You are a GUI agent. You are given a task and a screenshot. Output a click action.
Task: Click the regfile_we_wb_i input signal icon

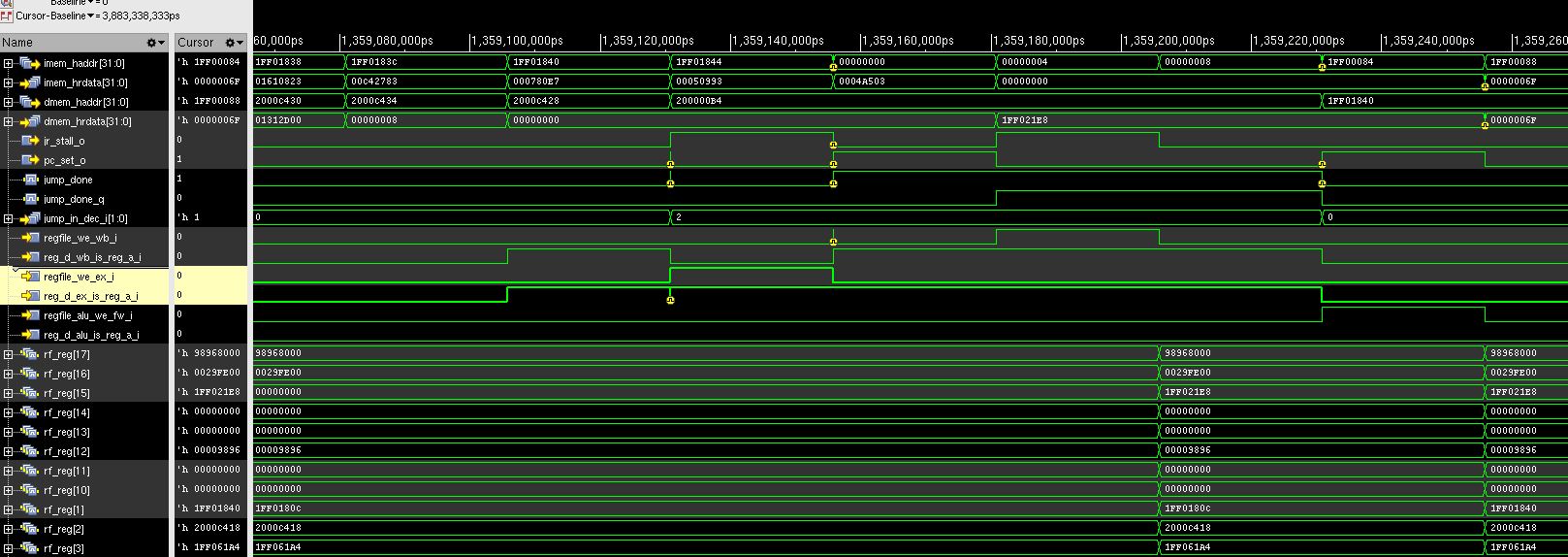30,238
